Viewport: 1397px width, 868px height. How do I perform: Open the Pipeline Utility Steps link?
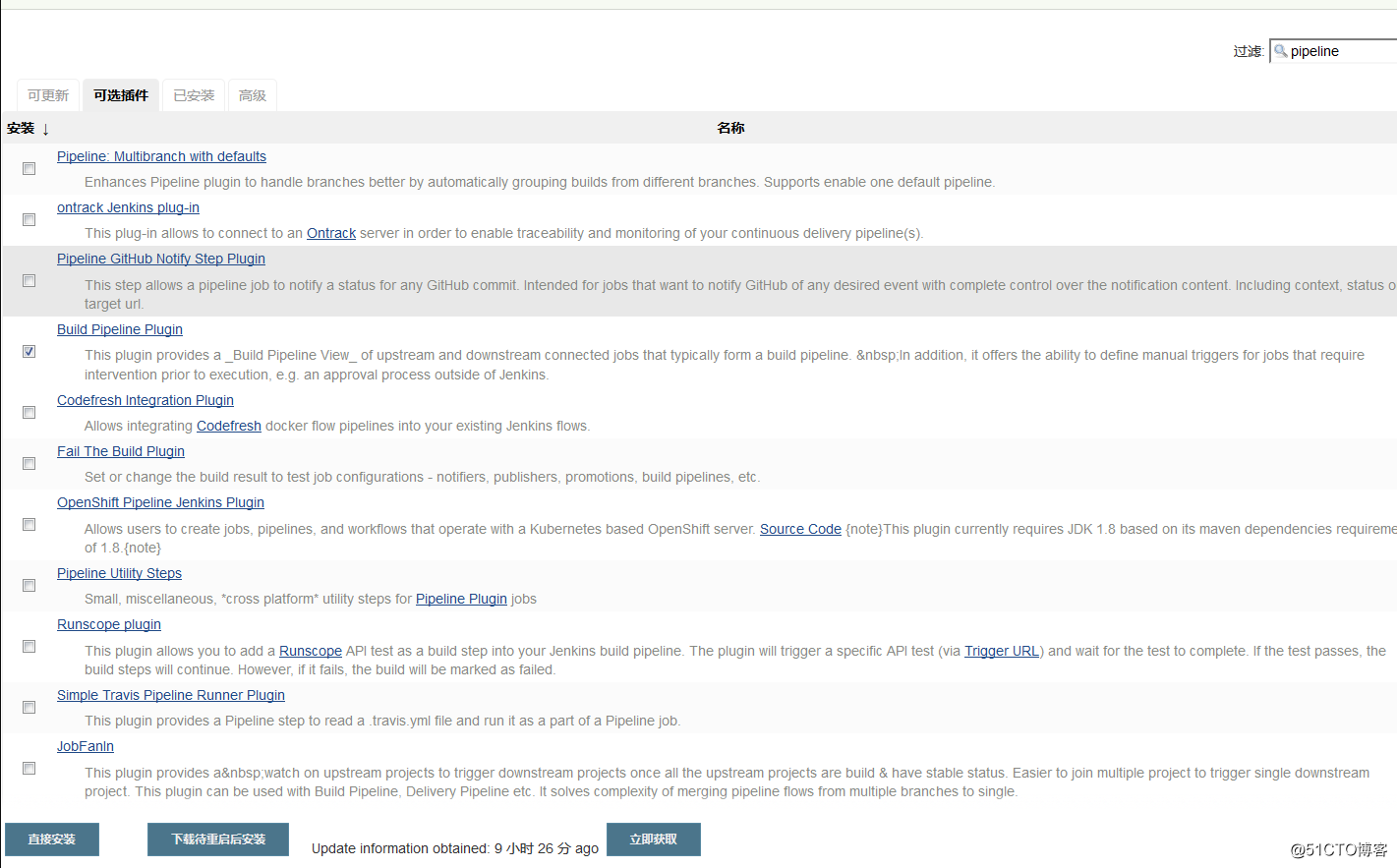(119, 573)
